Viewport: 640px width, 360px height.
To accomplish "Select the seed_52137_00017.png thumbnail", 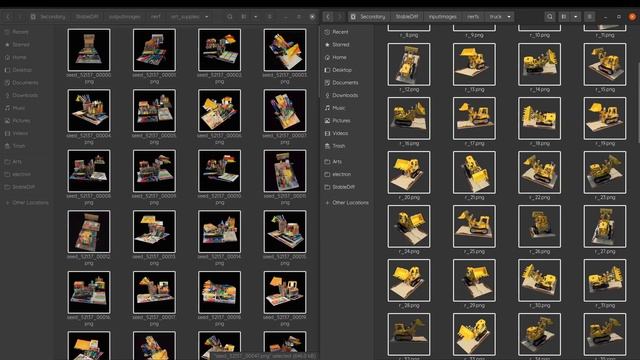I will [x=154, y=292].
